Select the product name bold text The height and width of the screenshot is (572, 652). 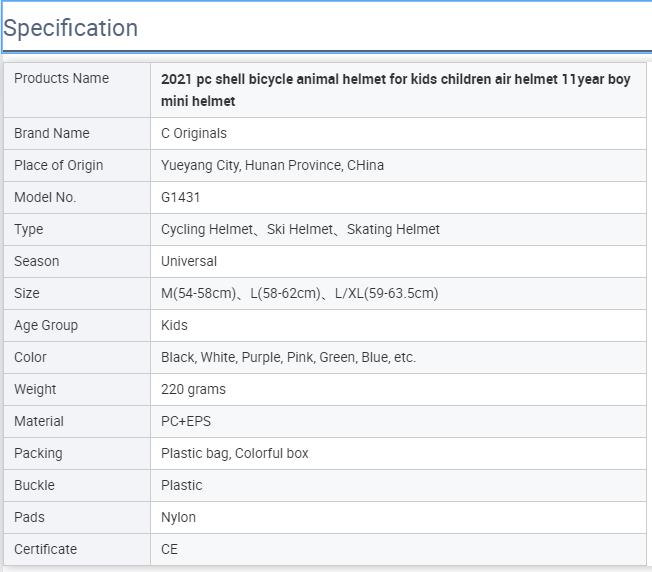(395, 90)
